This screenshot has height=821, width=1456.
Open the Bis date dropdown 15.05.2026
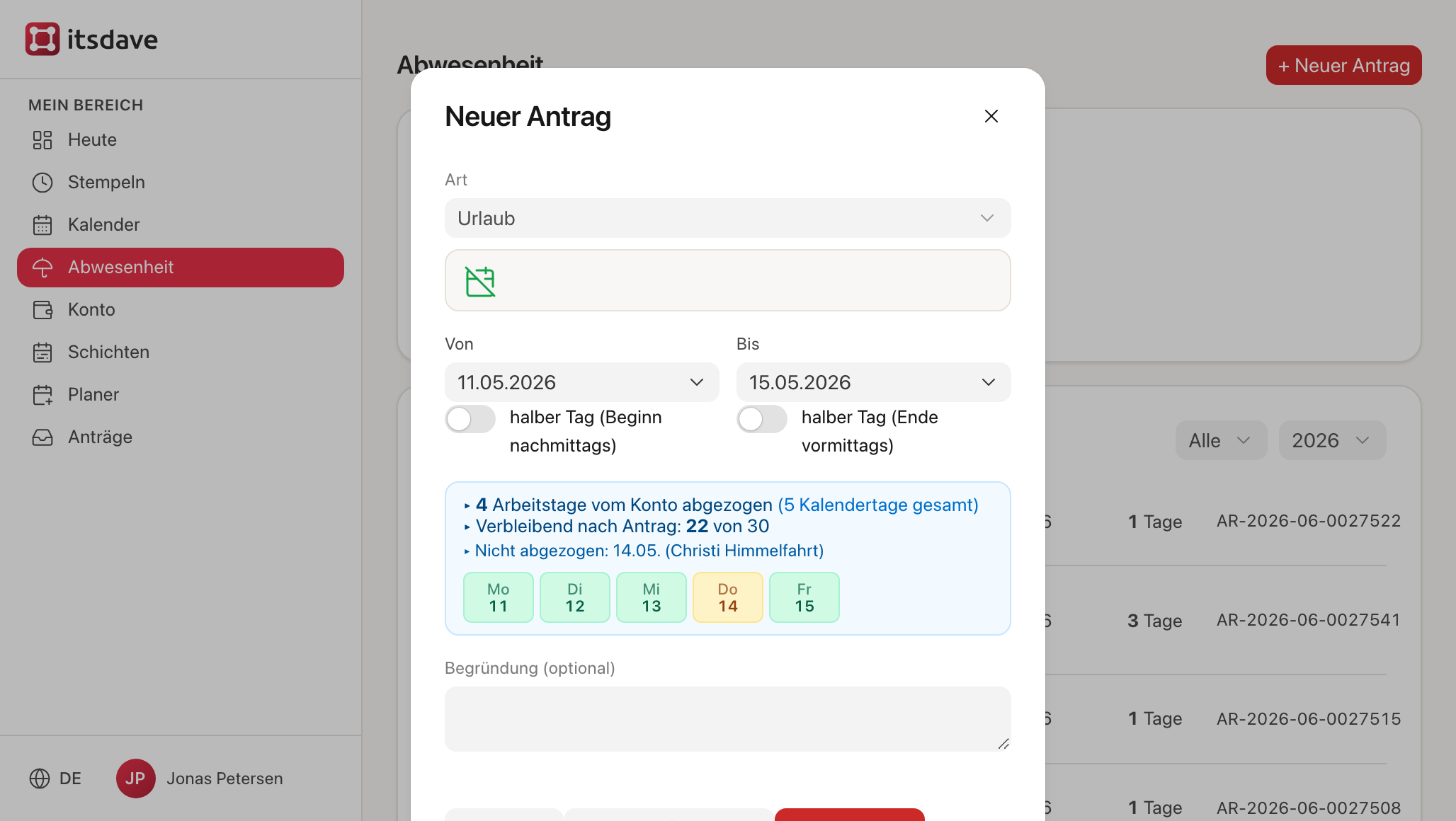click(x=873, y=382)
